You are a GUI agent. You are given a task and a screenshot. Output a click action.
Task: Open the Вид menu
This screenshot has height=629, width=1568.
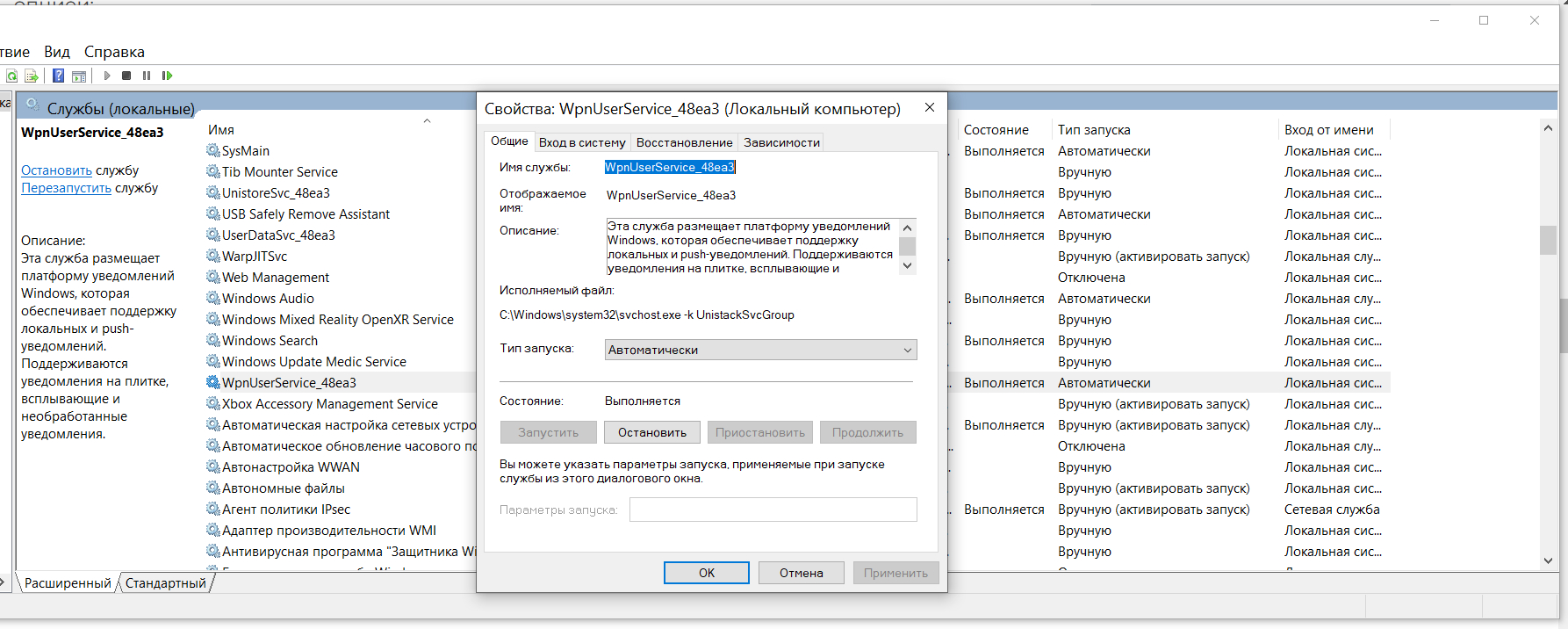[x=57, y=52]
